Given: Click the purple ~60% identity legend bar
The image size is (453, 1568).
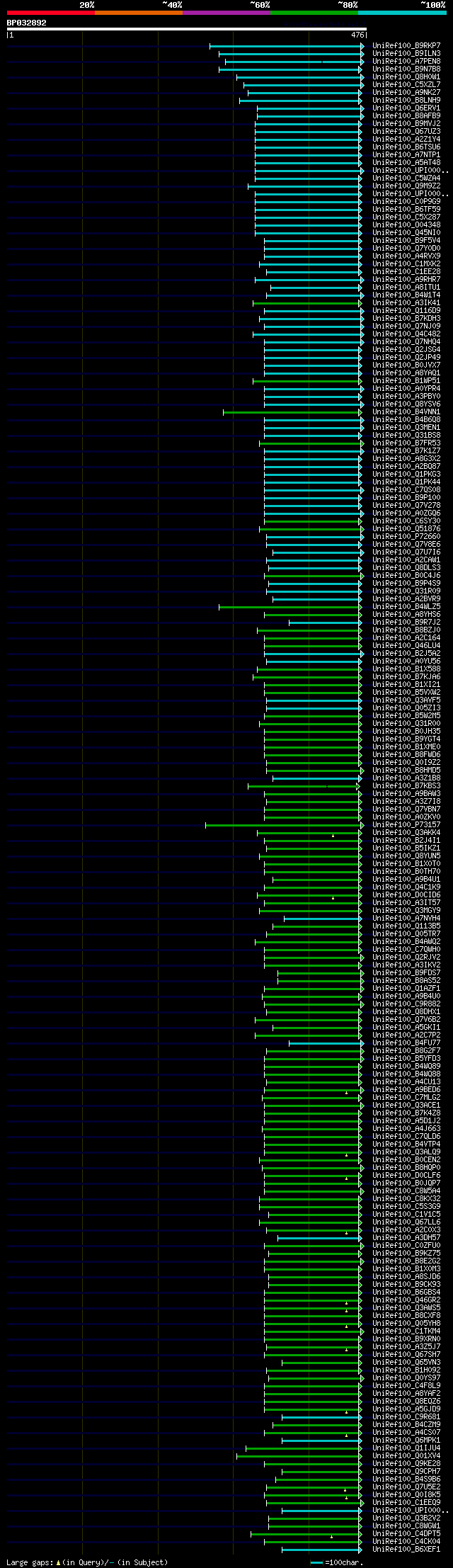Looking at the screenshot, I should click(x=226, y=13).
